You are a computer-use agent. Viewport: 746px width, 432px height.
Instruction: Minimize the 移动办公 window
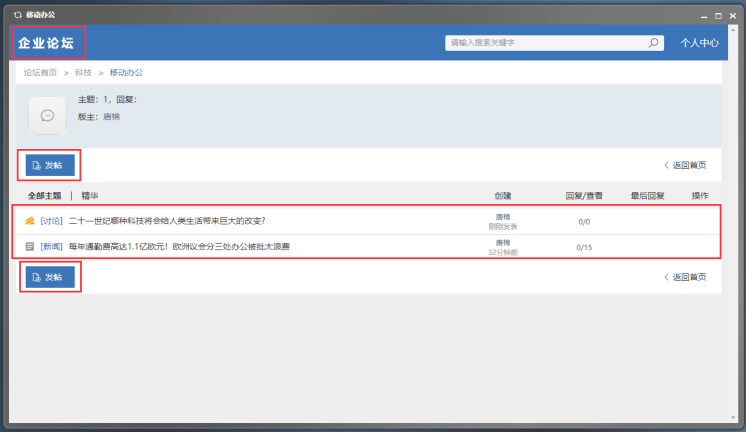[x=704, y=16]
